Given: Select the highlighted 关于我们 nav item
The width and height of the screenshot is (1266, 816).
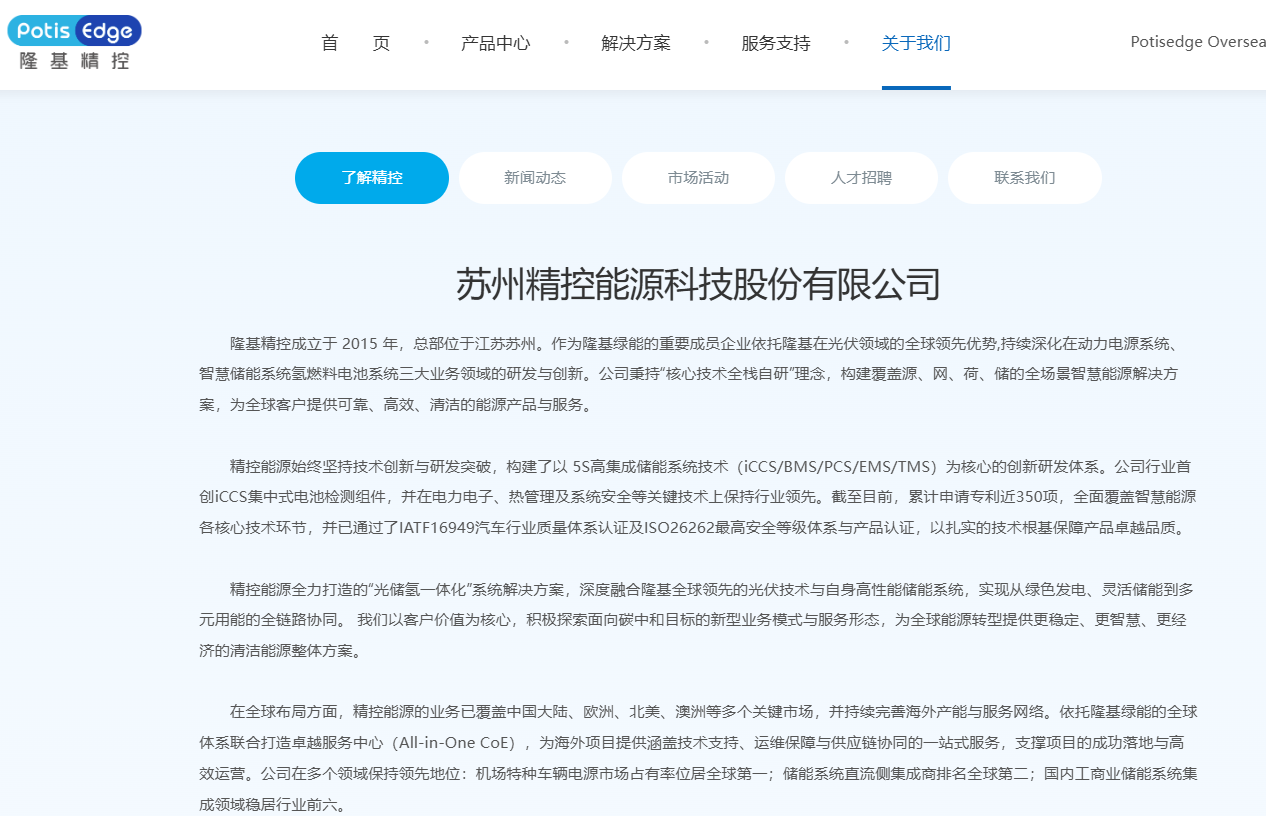Looking at the screenshot, I should [916, 43].
